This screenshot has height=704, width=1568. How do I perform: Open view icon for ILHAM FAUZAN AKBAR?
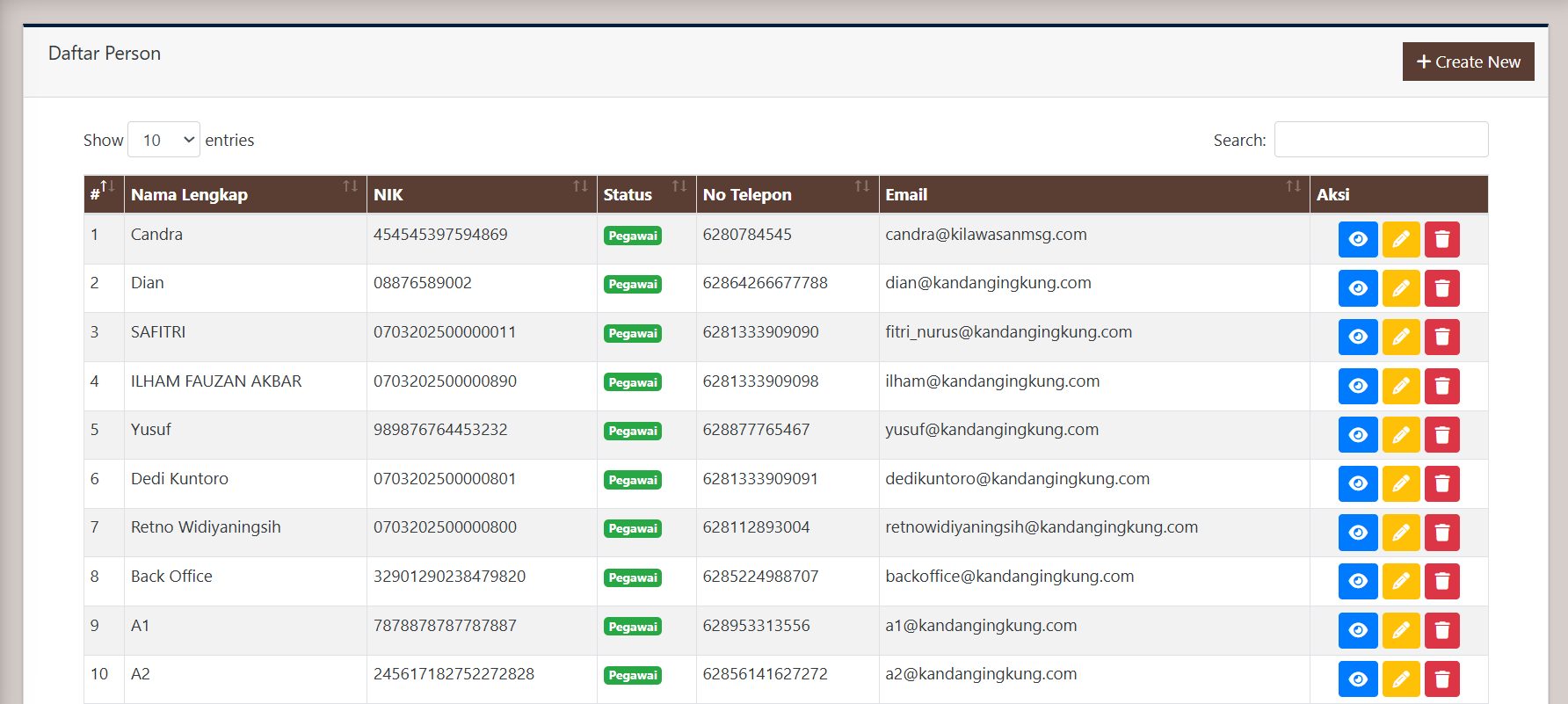tap(1357, 386)
